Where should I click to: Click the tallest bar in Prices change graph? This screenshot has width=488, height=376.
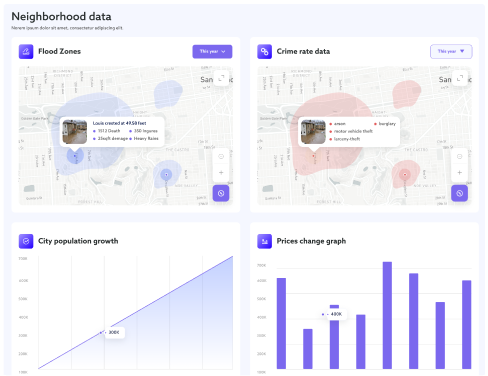pos(387,315)
